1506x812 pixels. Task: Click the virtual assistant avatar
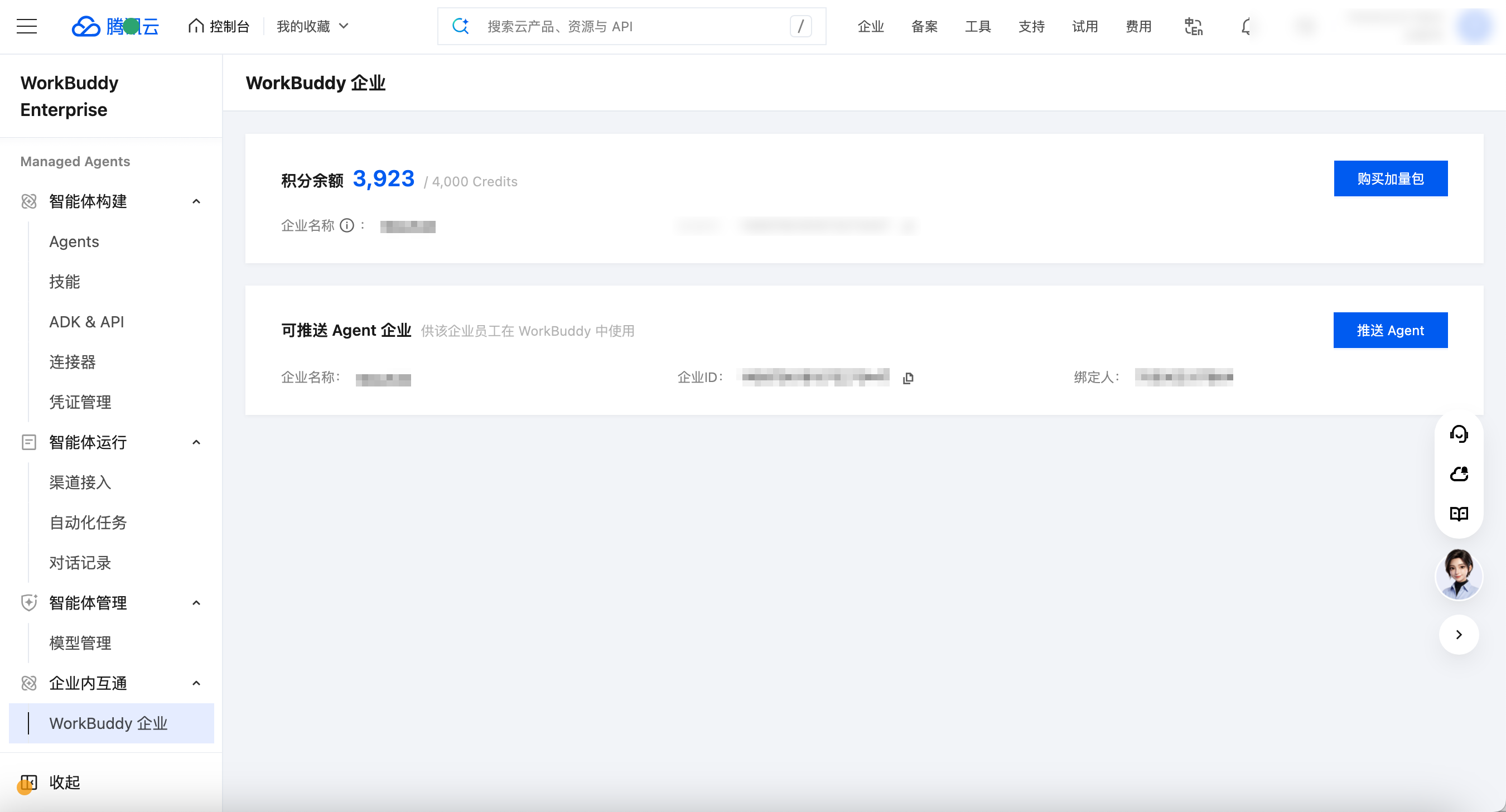coord(1459,574)
